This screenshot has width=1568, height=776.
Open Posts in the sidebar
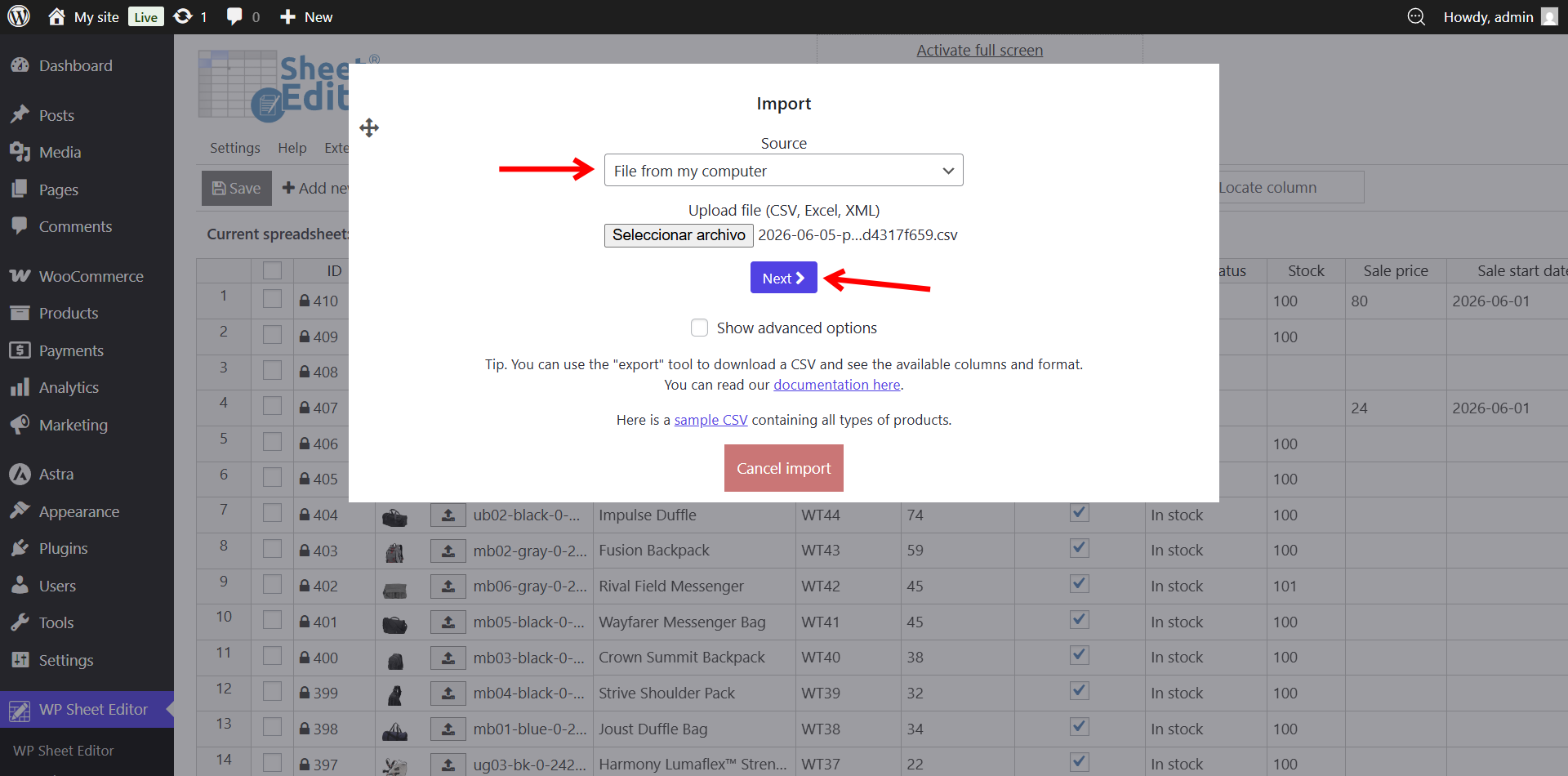tap(56, 115)
